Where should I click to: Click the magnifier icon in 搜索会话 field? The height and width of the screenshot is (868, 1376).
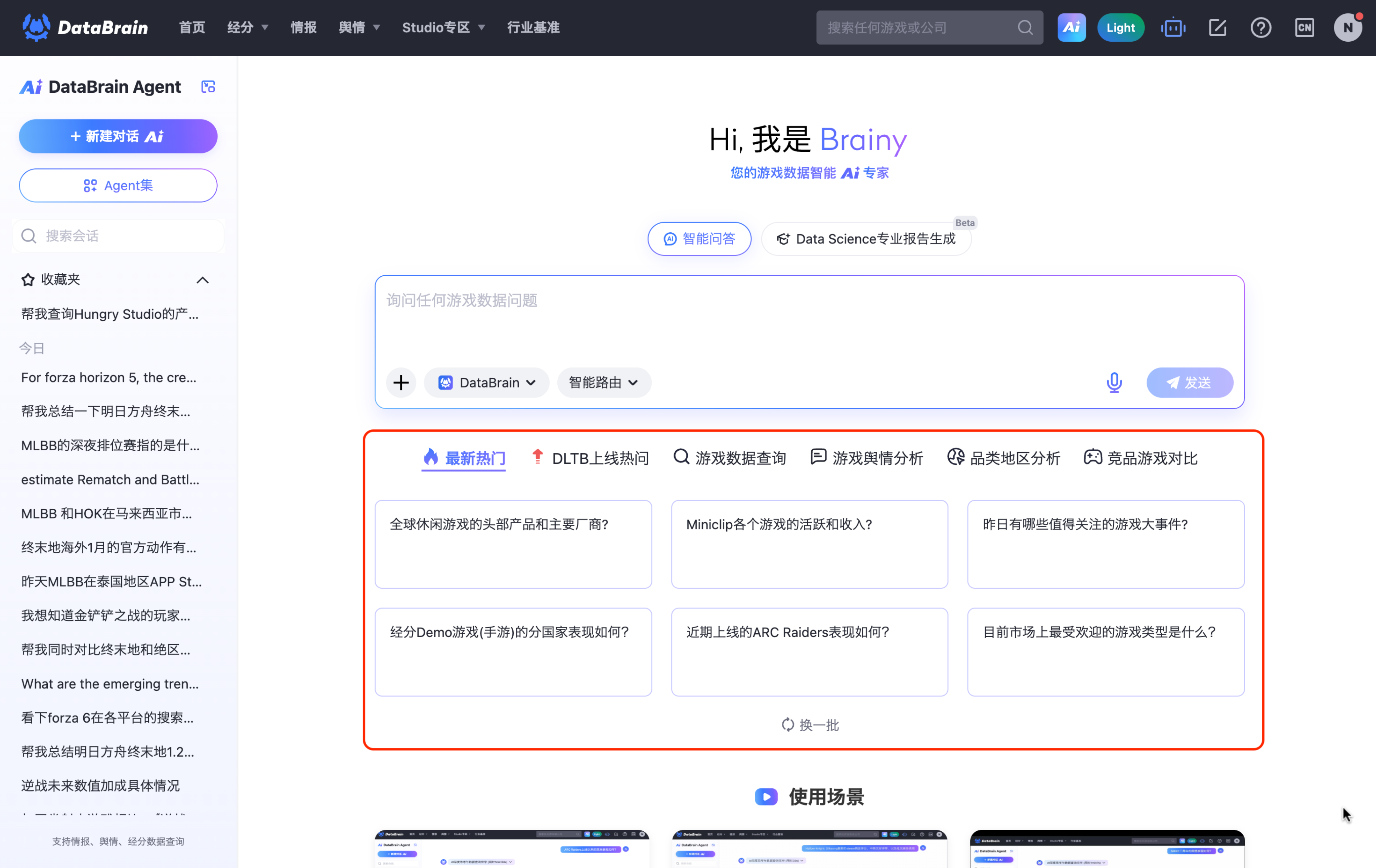tap(29, 236)
